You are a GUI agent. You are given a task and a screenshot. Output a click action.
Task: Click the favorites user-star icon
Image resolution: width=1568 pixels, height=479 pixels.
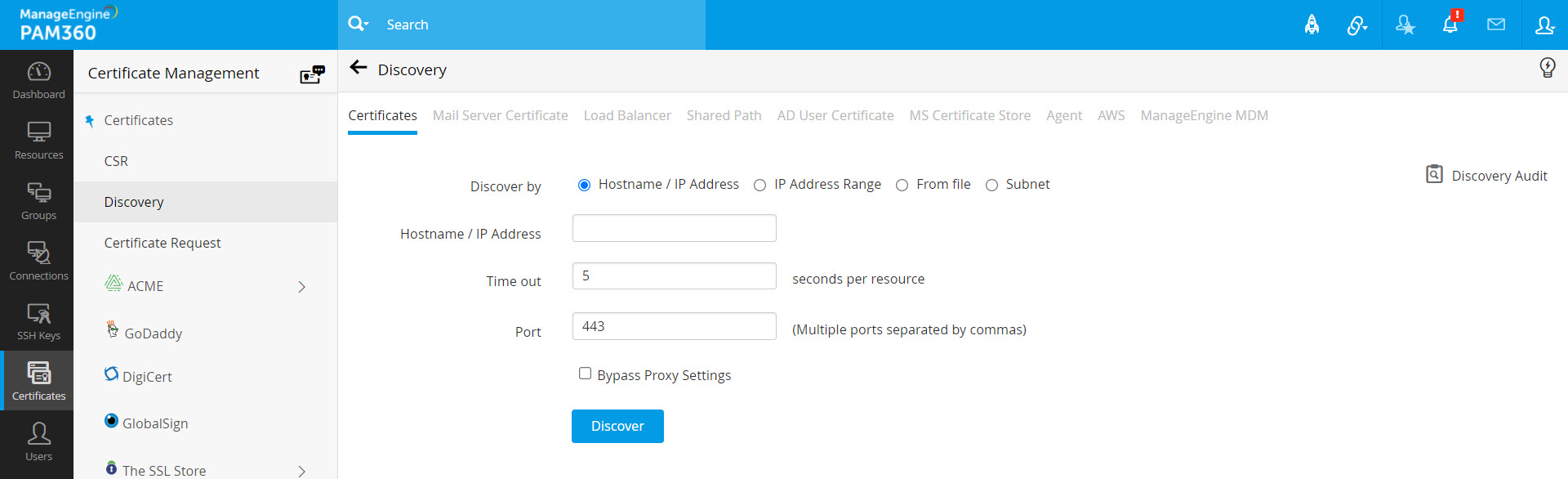tap(1405, 25)
